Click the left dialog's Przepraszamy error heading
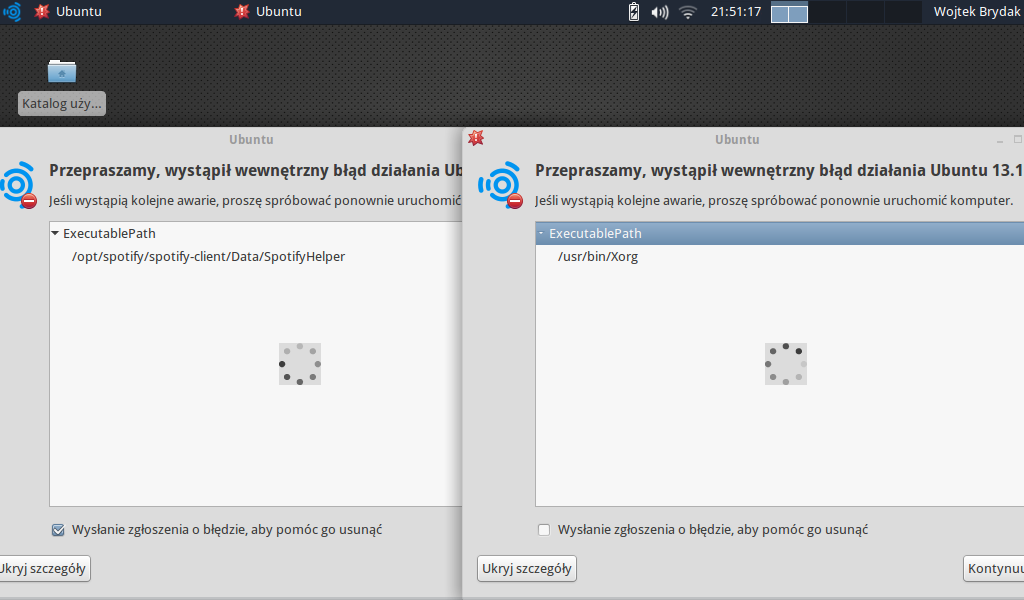The image size is (1024, 600). click(255, 170)
